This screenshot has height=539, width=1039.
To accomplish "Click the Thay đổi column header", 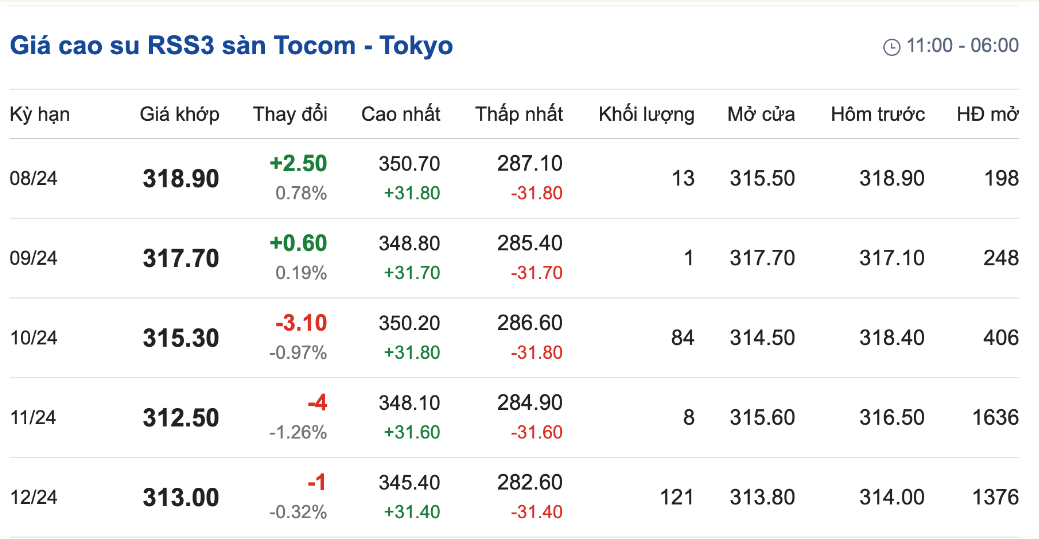I will (290, 114).
